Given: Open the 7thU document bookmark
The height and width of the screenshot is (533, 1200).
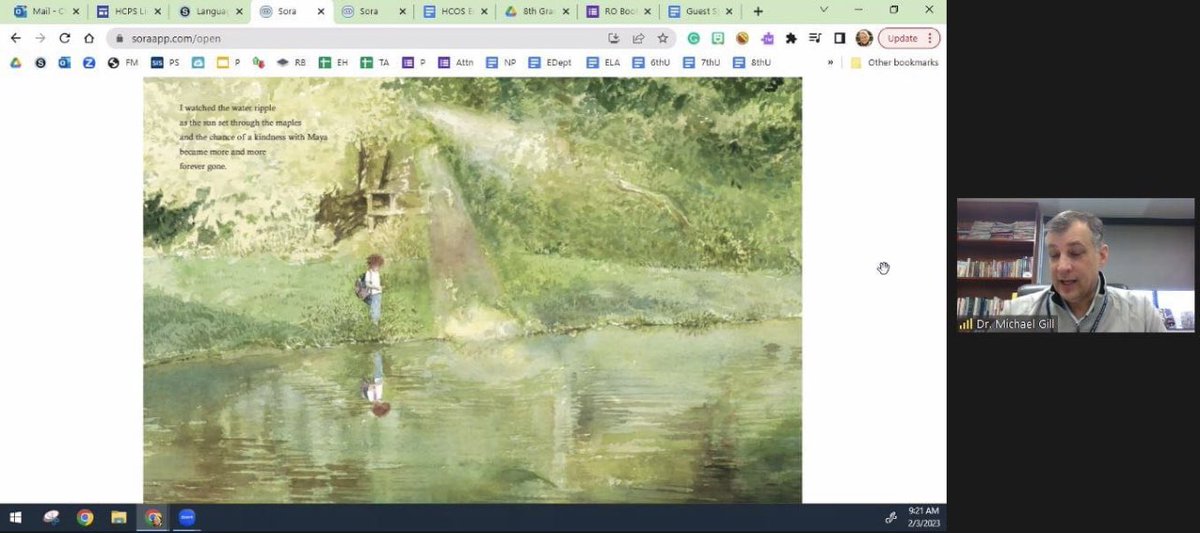Looking at the screenshot, I should pyautogui.click(x=701, y=62).
